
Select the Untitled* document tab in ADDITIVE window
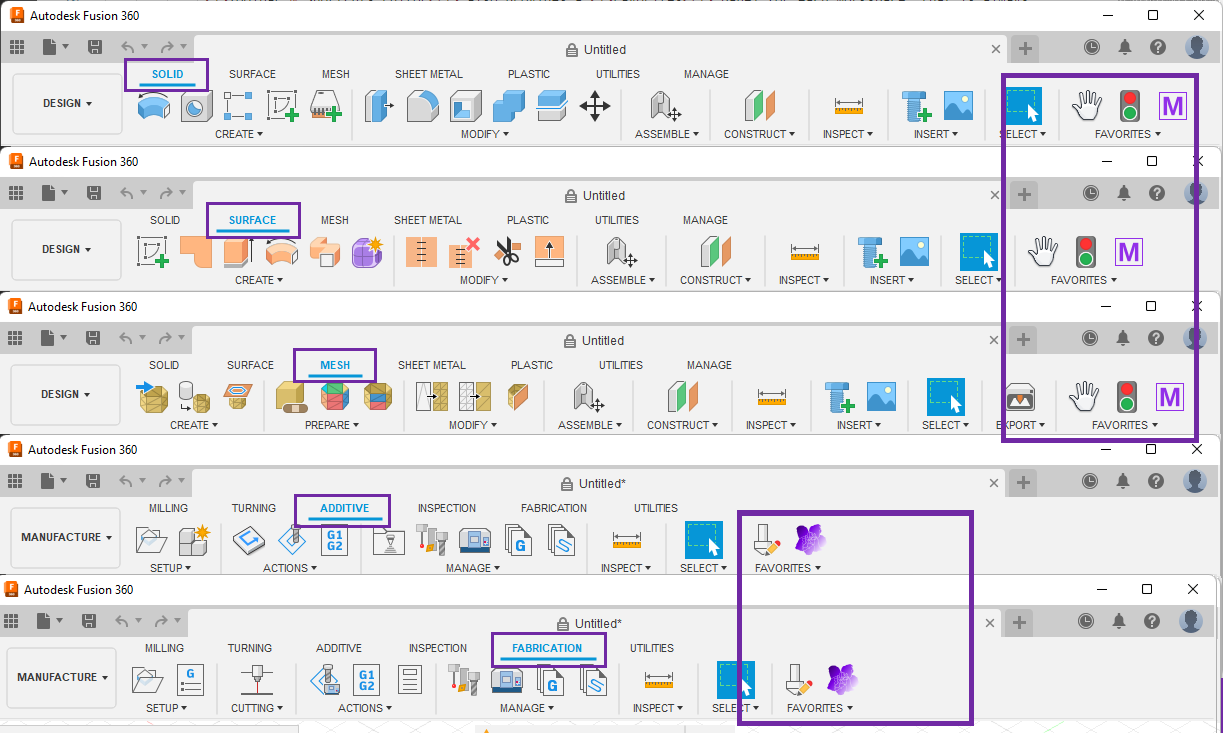pyautogui.click(x=596, y=483)
